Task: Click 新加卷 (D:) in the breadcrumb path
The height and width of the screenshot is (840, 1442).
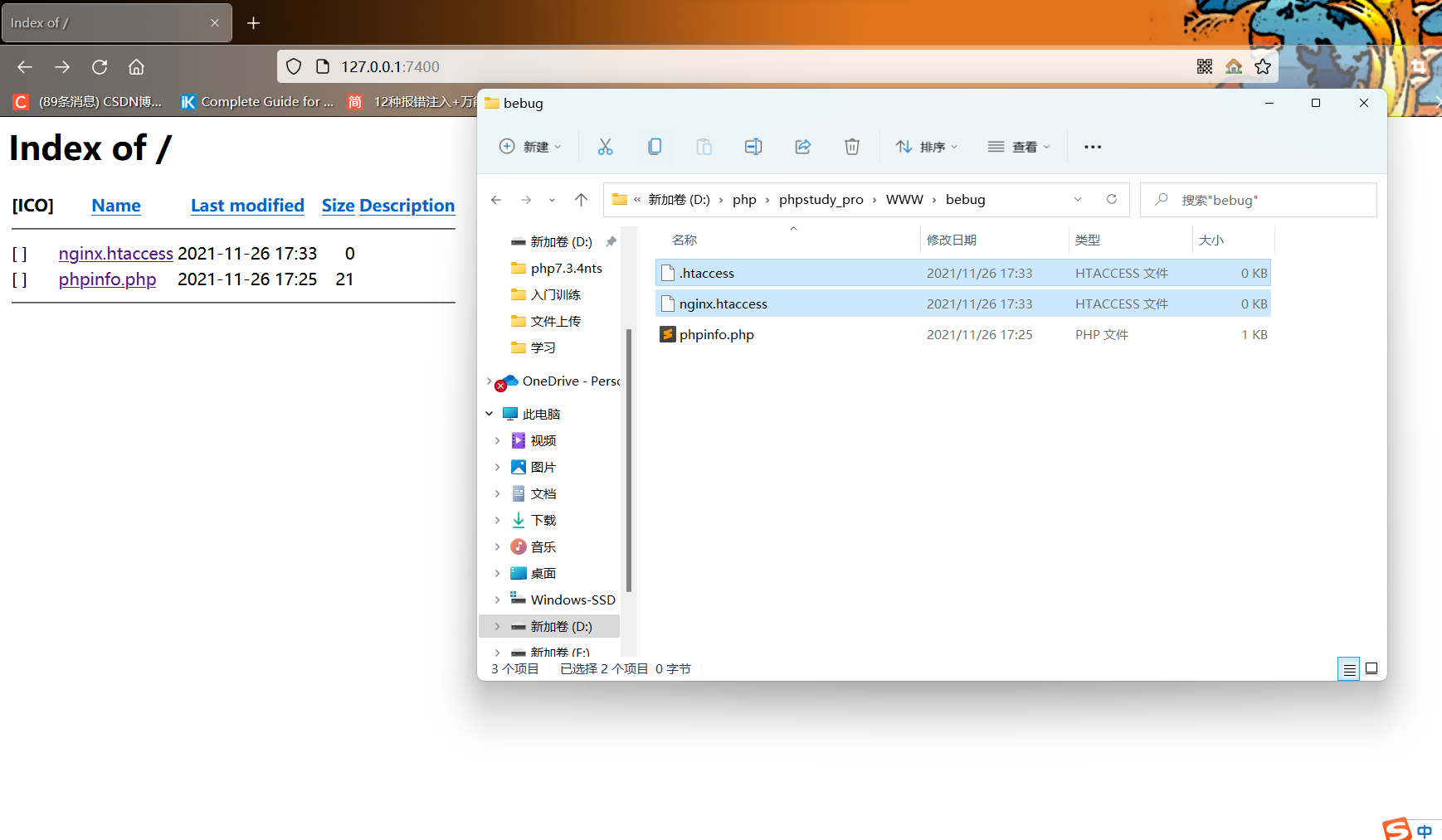Action: pos(679,200)
